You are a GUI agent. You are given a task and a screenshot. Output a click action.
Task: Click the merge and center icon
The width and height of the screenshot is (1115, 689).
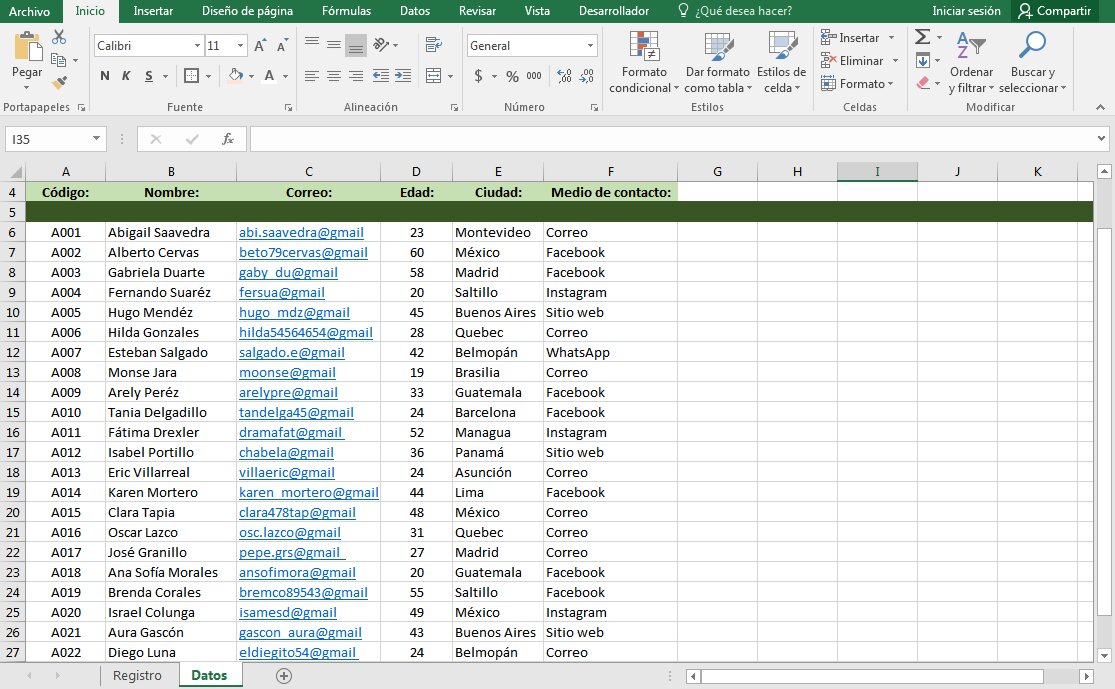[x=433, y=75]
